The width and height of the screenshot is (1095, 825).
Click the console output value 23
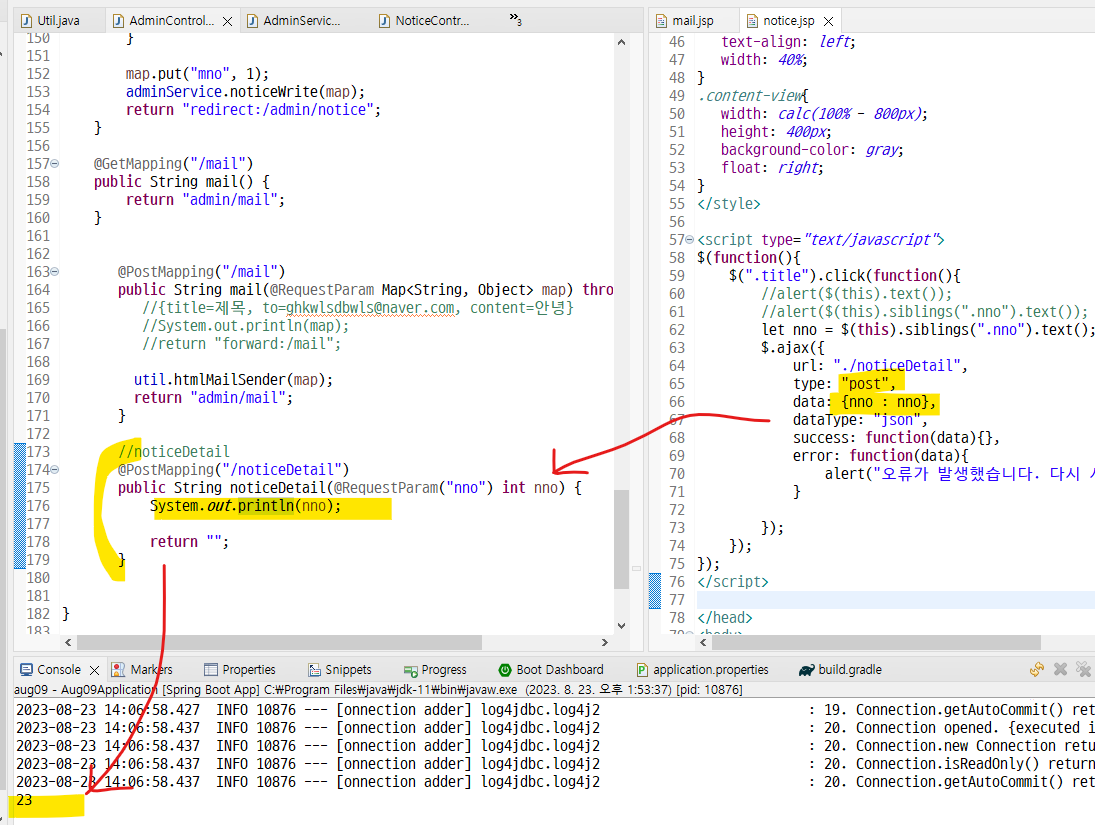click(x=24, y=800)
